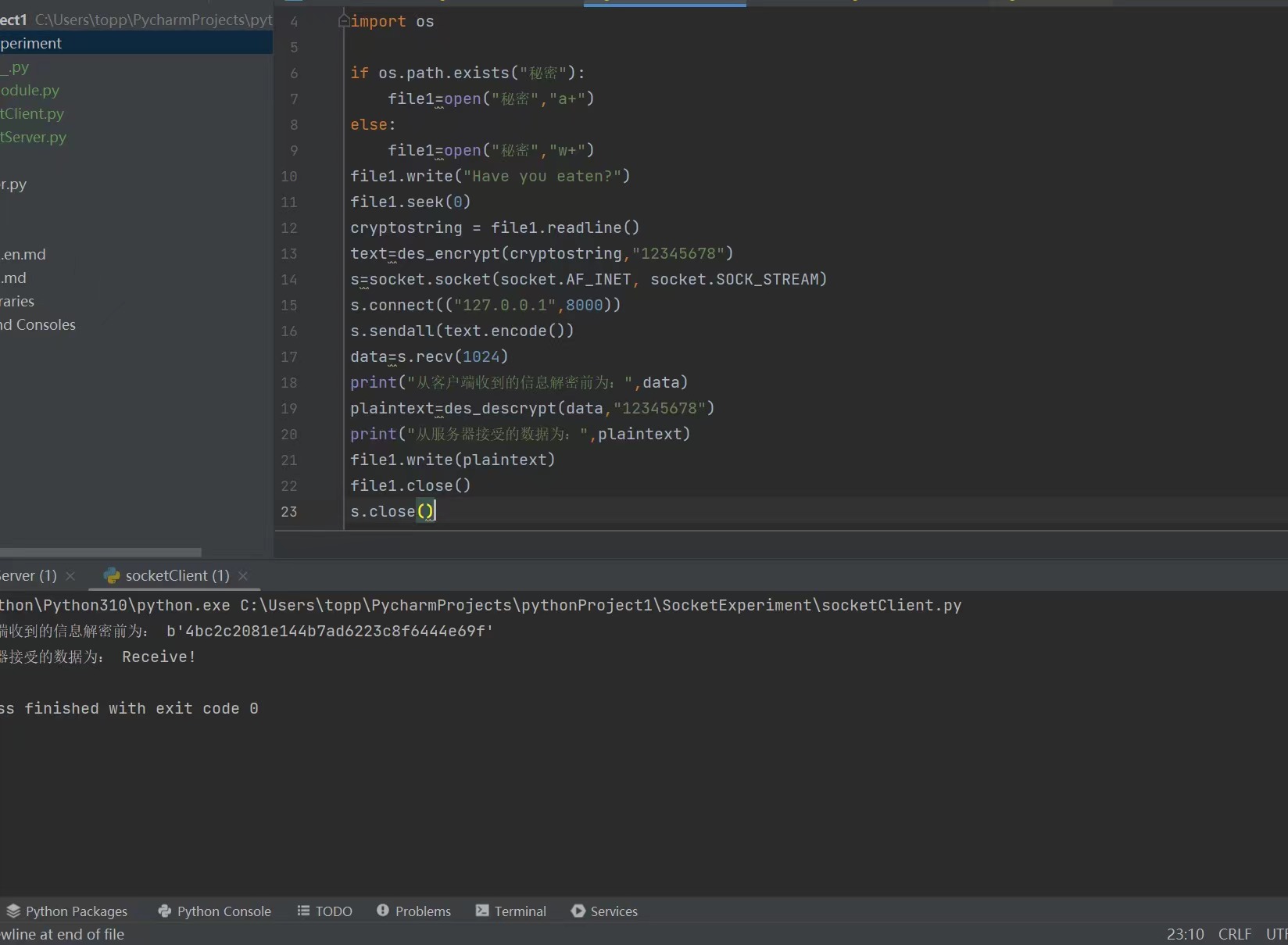1288x945 pixels.
Task: Select the 'raries' tree item
Action: [17, 302]
